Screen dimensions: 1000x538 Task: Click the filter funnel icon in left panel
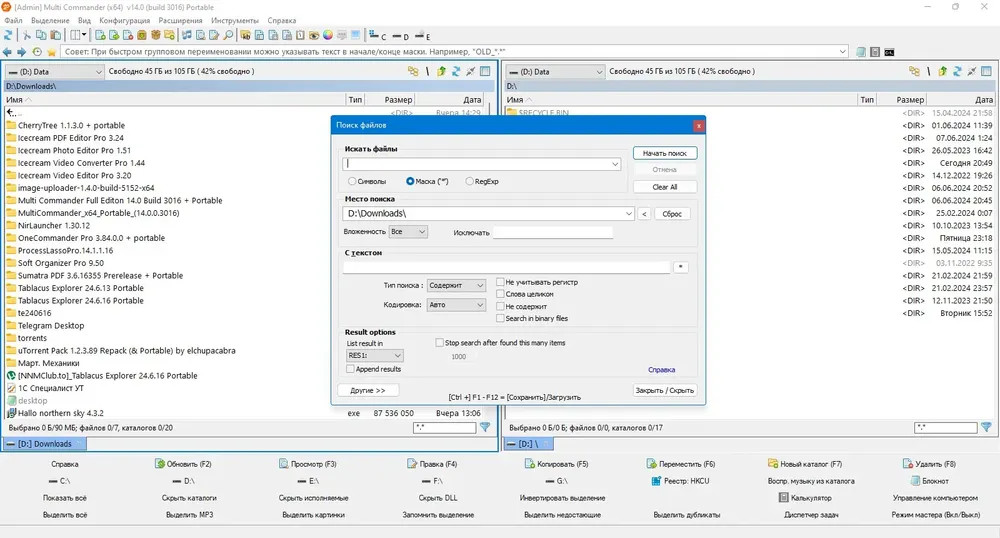pyautogui.click(x=485, y=427)
